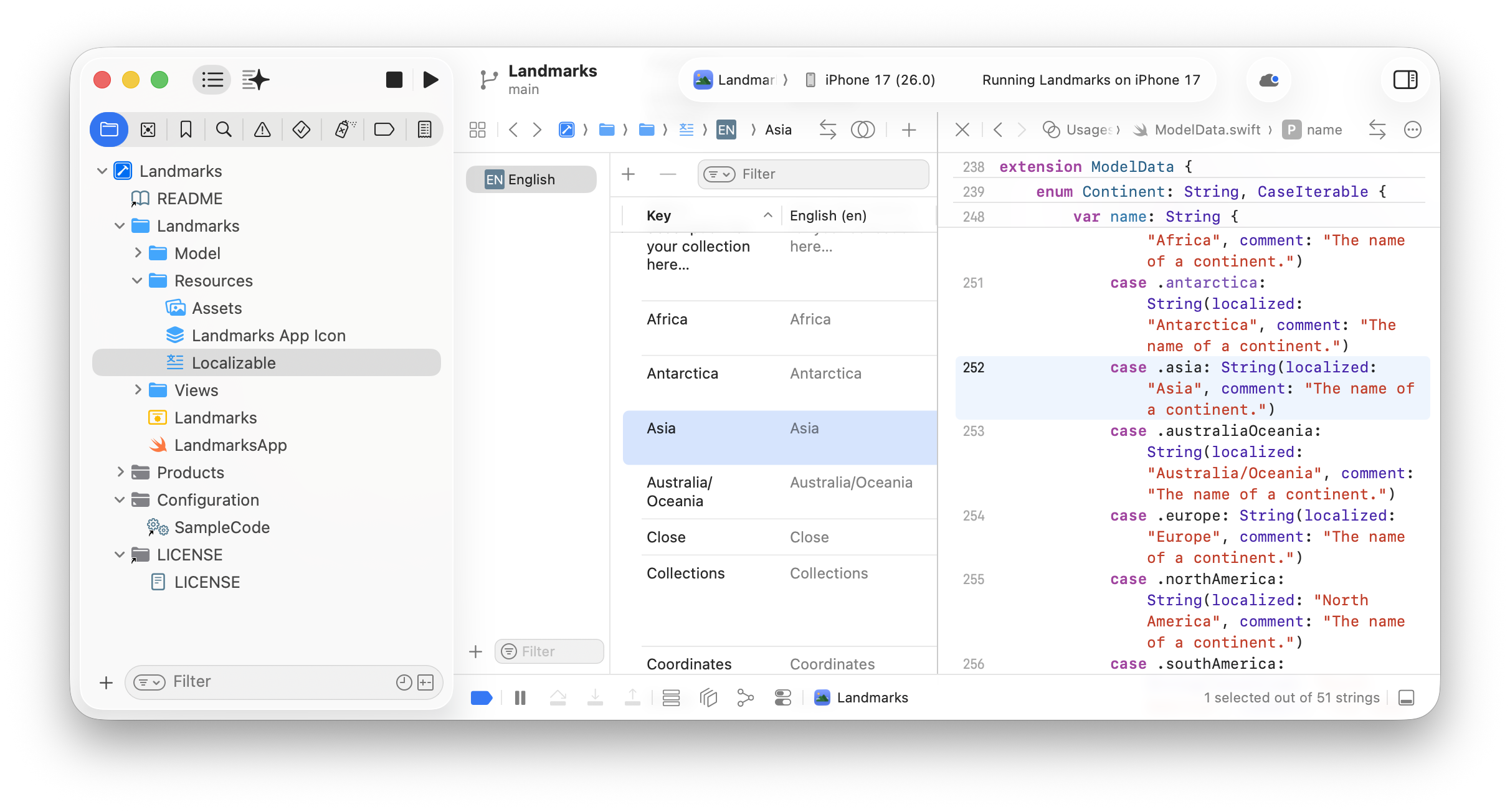Open the Breakpoint navigator
Screen dimensions: 1510x812
[x=384, y=130]
